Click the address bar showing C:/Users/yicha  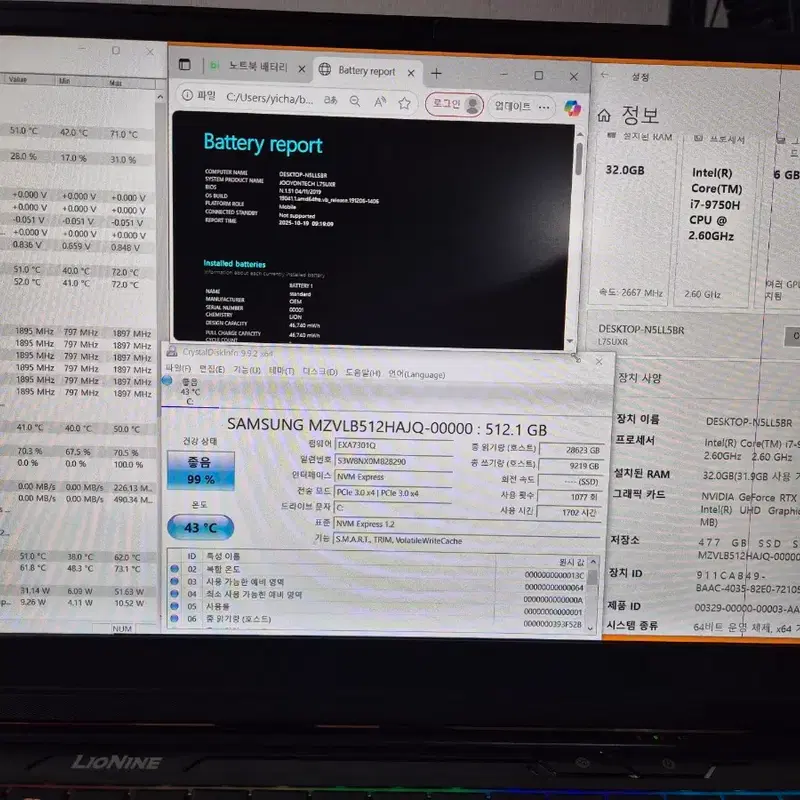tap(269, 98)
